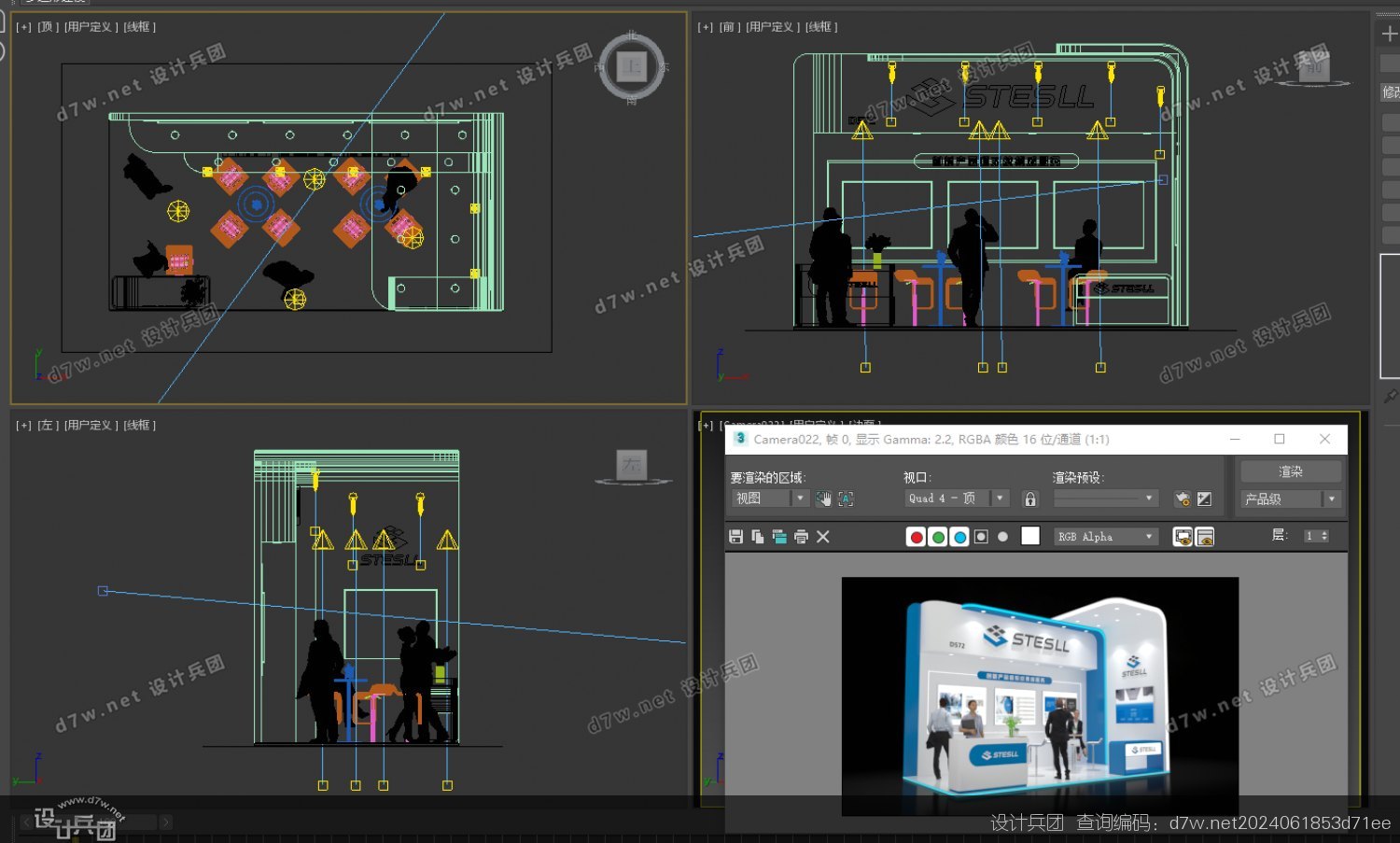Image resolution: width=1400 pixels, height=843 pixels.
Task: Click the pin stack icon in command panel
Action: point(1390,396)
